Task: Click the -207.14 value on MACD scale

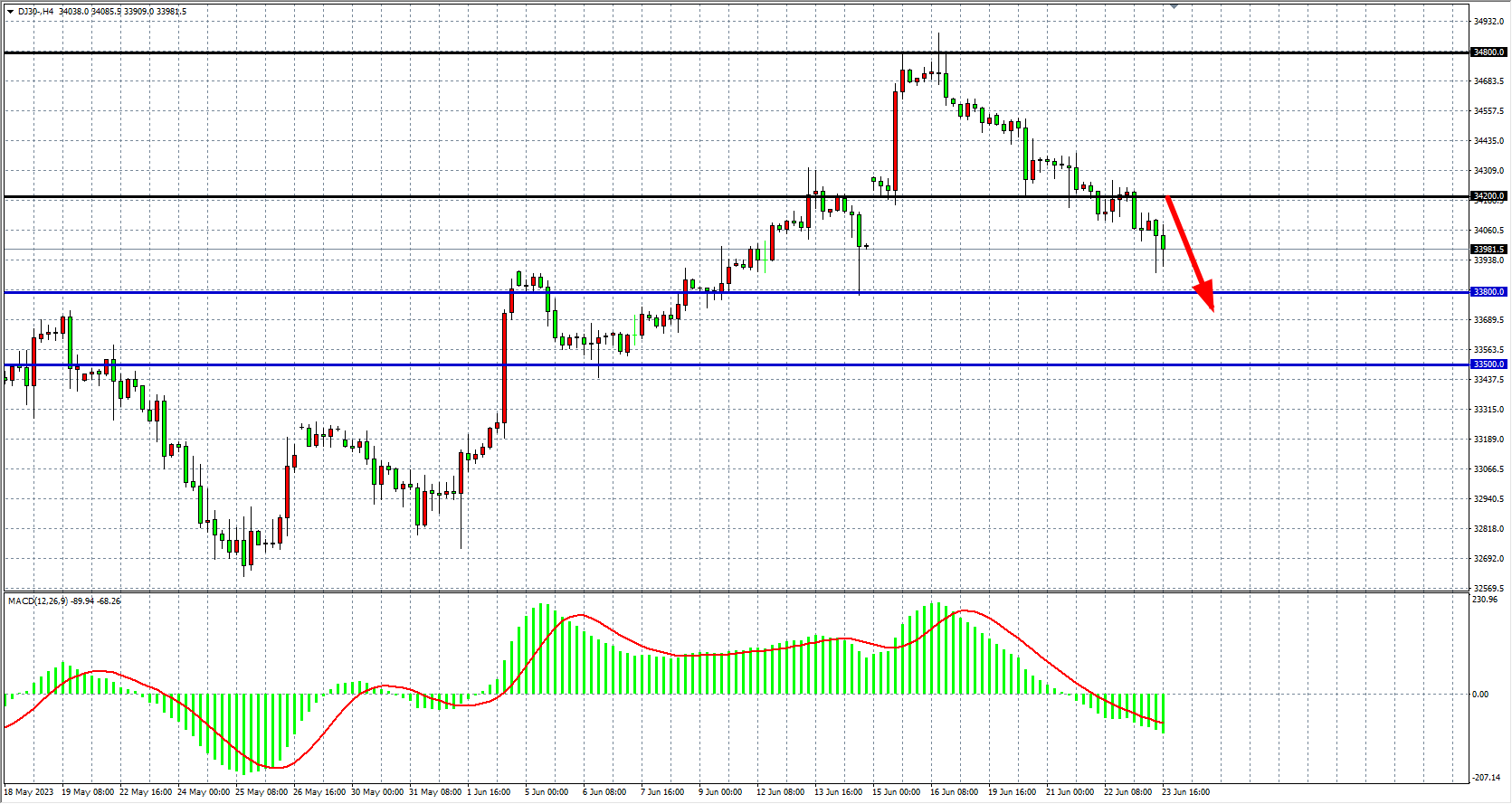Action: [1485, 778]
